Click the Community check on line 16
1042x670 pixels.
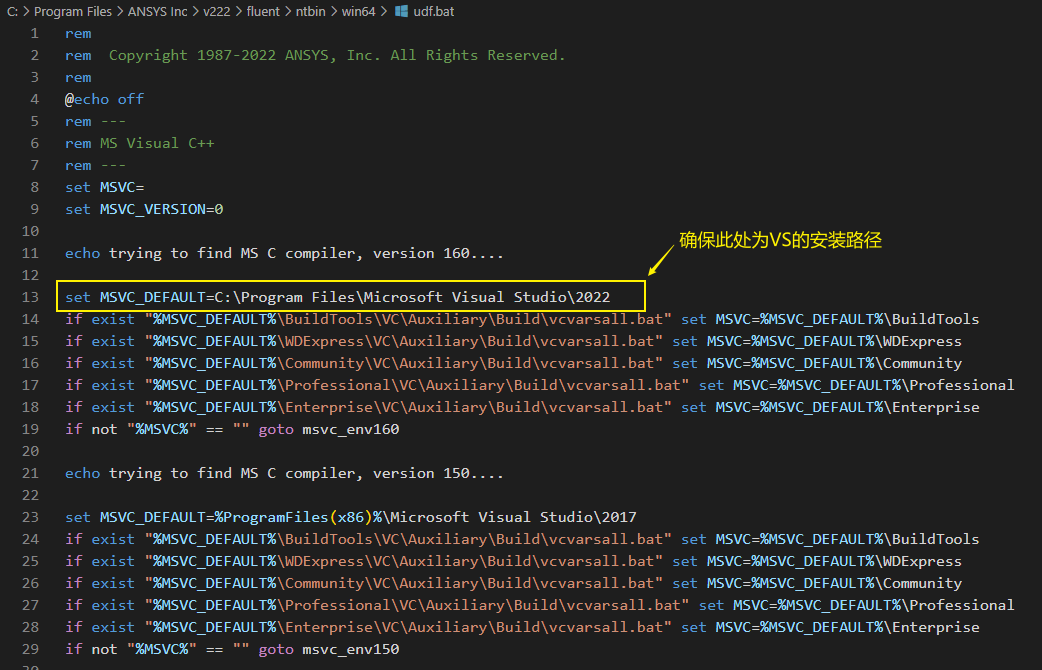click(x=513, y=363)
